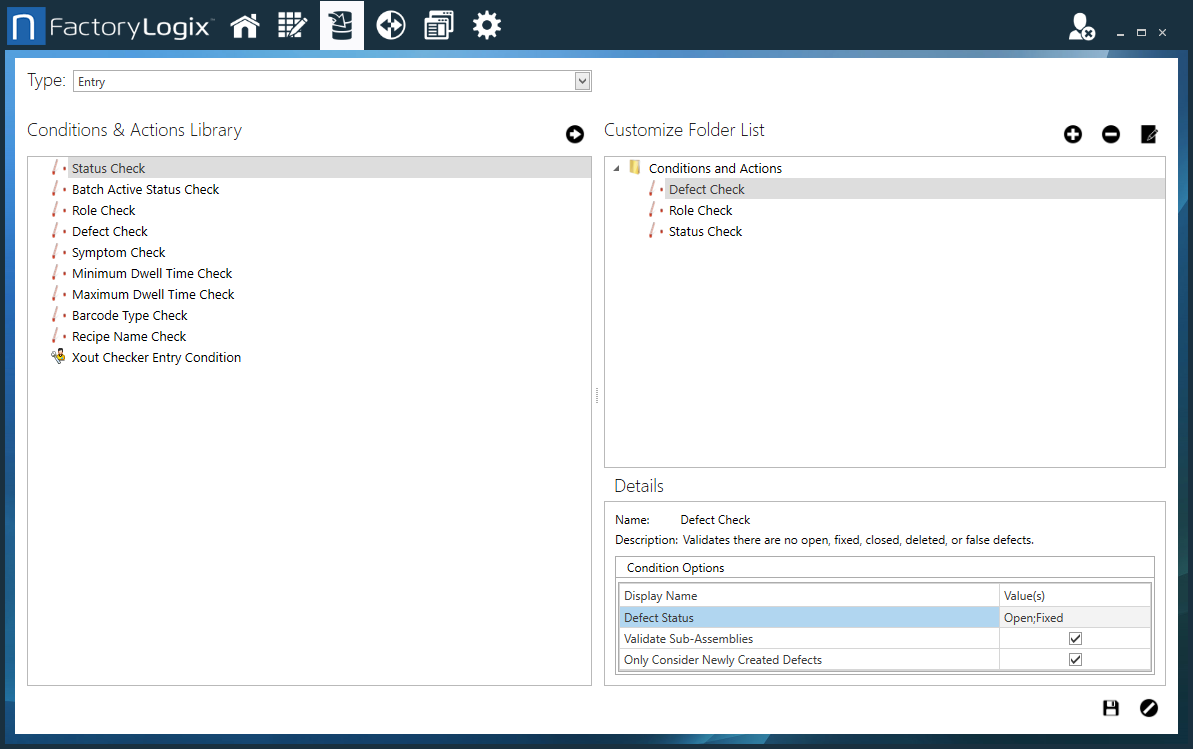
Task: Uncheck the Validate Sub-Assemblies checkbox
Action: tap(1076, 639)
